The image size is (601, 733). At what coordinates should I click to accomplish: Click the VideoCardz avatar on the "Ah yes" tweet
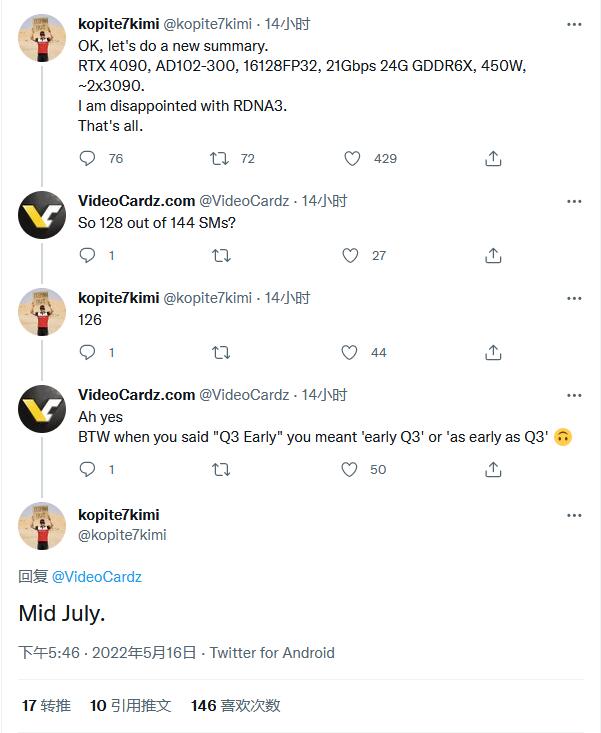42,409
